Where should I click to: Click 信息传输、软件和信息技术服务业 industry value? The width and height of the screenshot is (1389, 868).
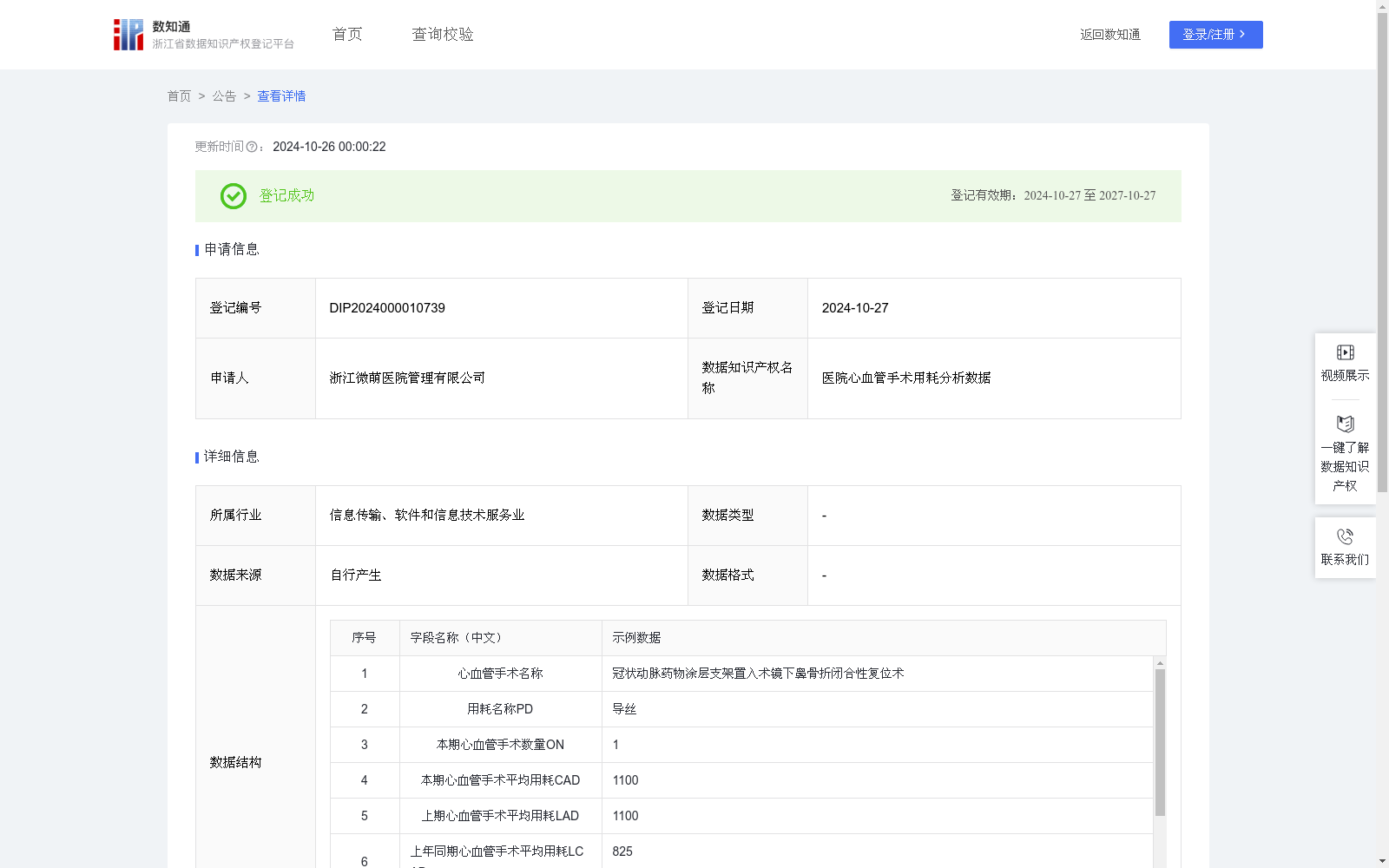[427, 516]
